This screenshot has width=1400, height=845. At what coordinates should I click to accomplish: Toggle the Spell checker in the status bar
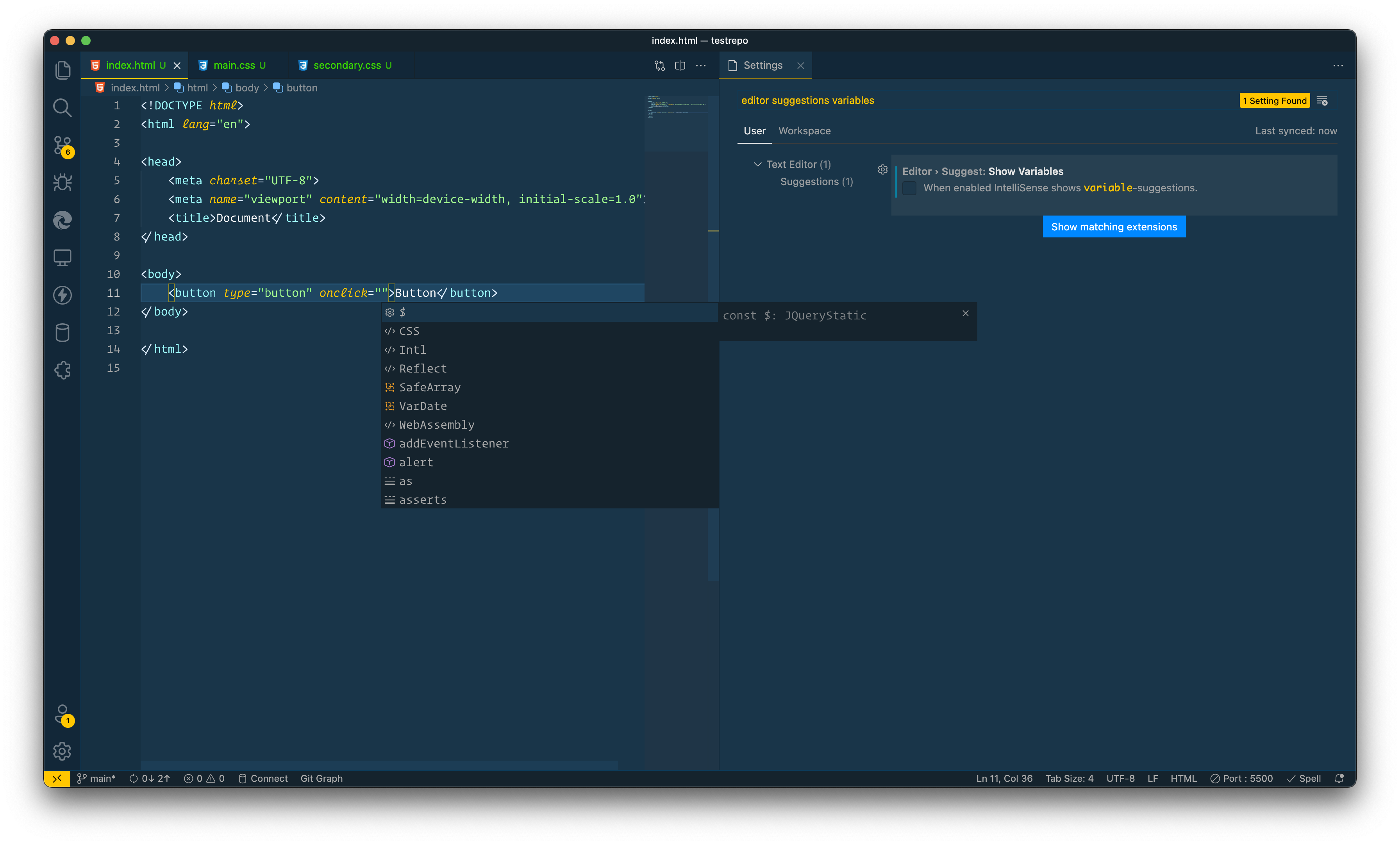tap(1305, 779)
